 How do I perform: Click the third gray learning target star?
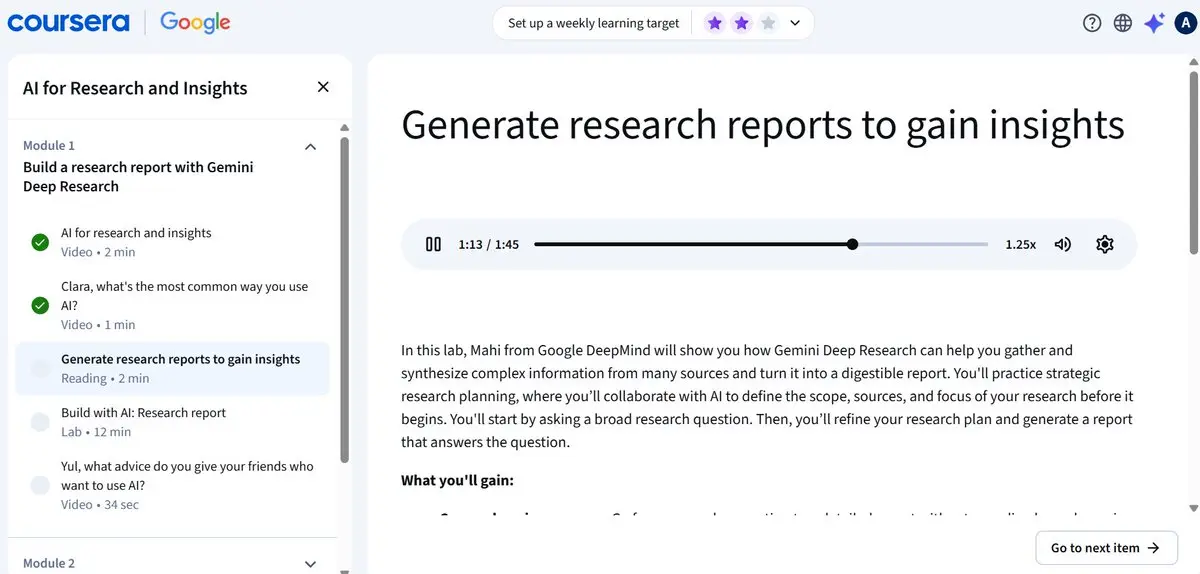point(768,23)
